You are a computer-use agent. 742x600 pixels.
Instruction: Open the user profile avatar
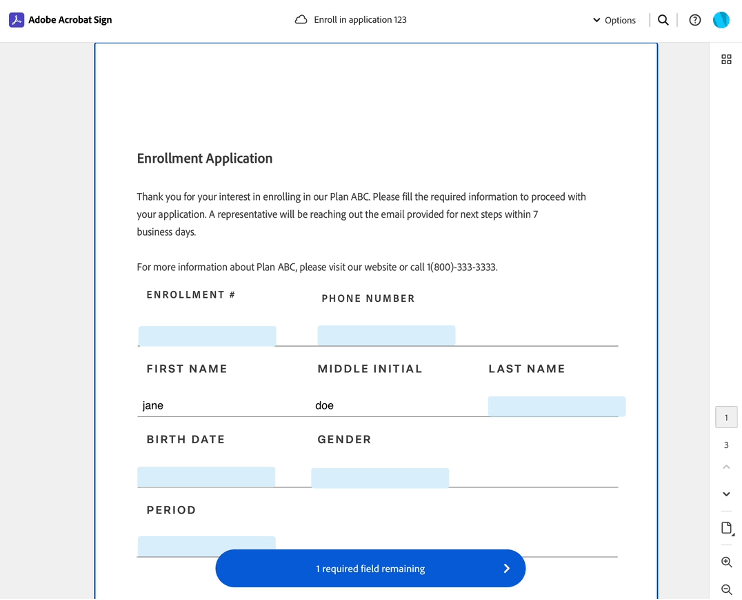[x=722, y=20]
